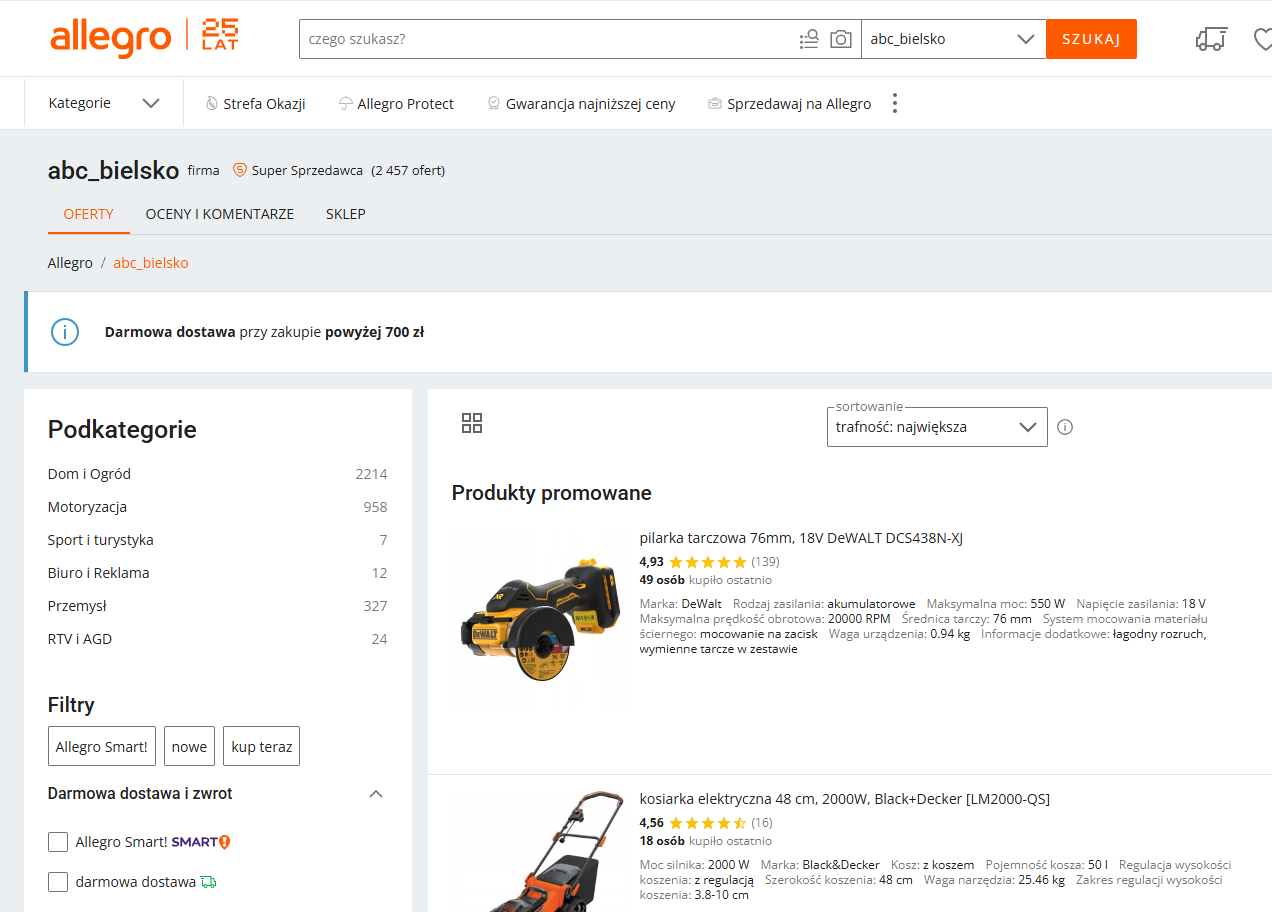Click the star rating of DeWALT saw
The image size is (1272, 912).
tap(708, 562)
